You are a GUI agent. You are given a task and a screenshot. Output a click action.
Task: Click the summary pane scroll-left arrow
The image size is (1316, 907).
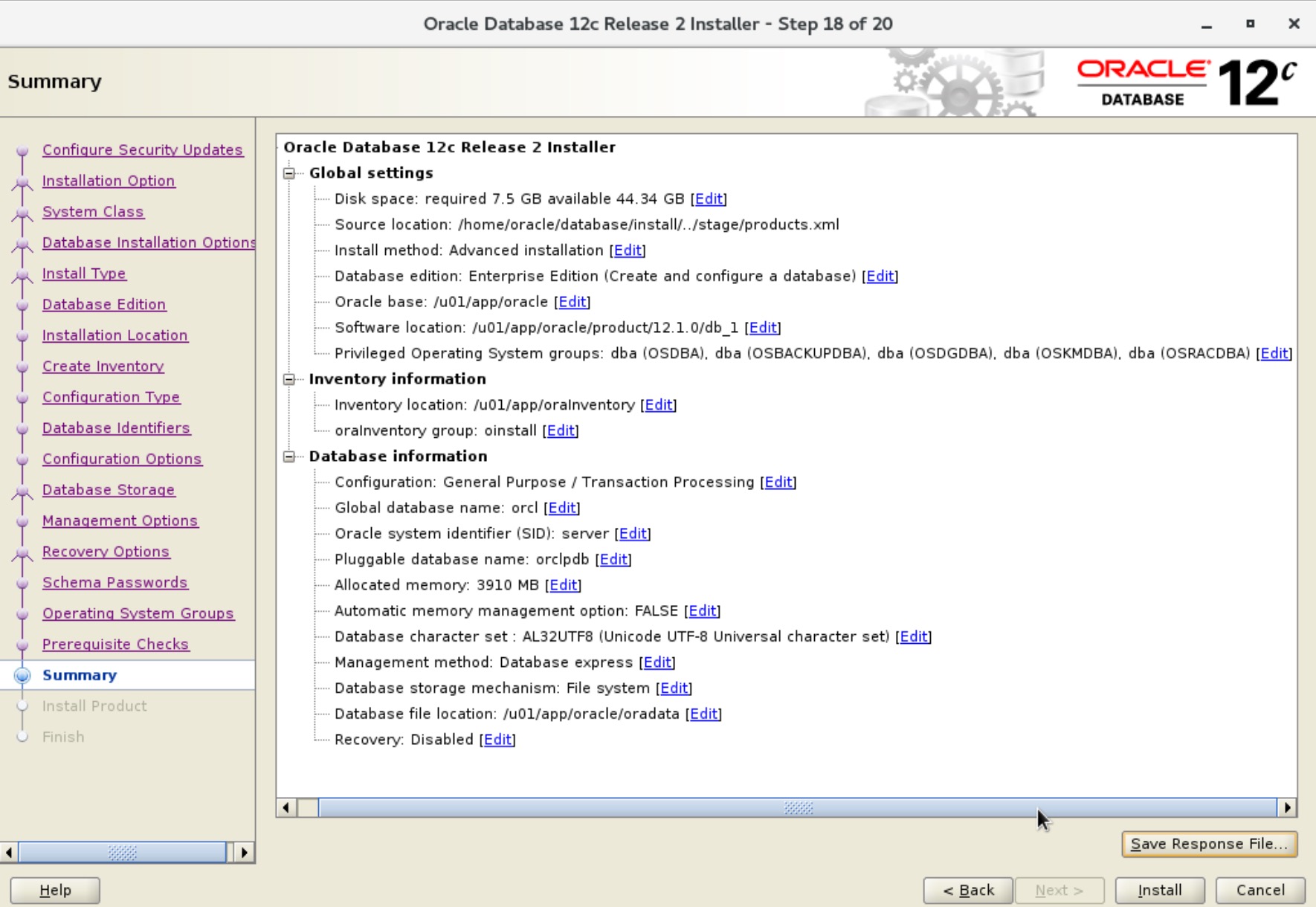point(286,807)
